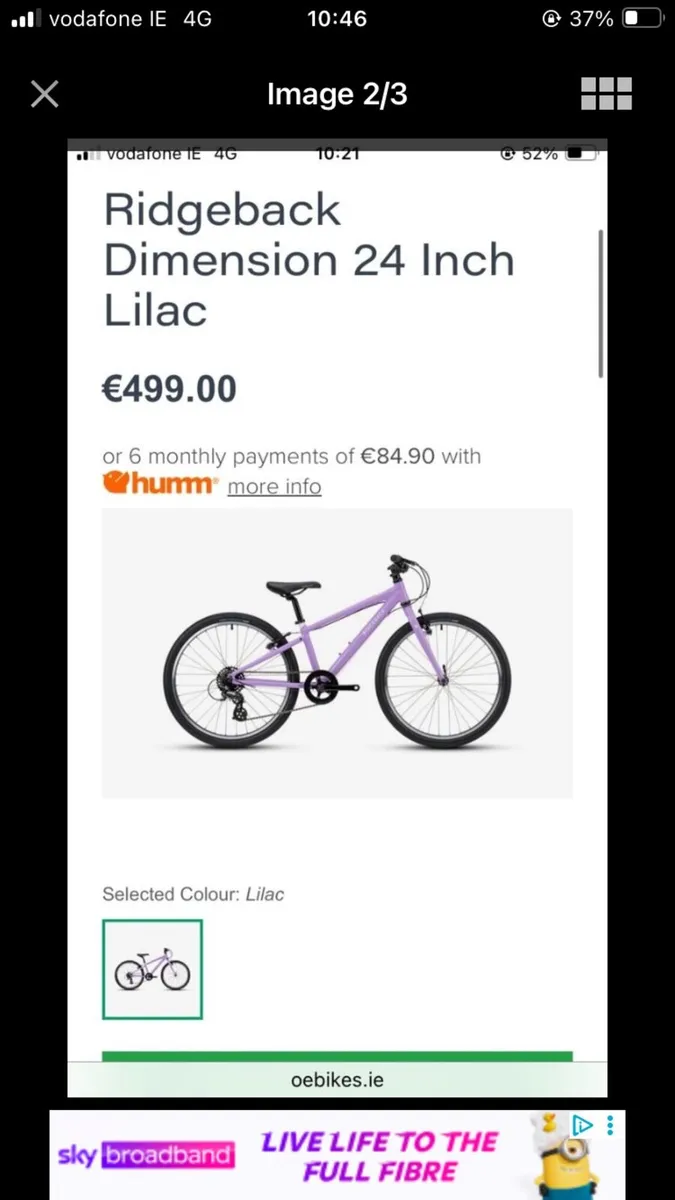675x1200 pixels.
Task: Click the 'more info' link
Action: 274,487
